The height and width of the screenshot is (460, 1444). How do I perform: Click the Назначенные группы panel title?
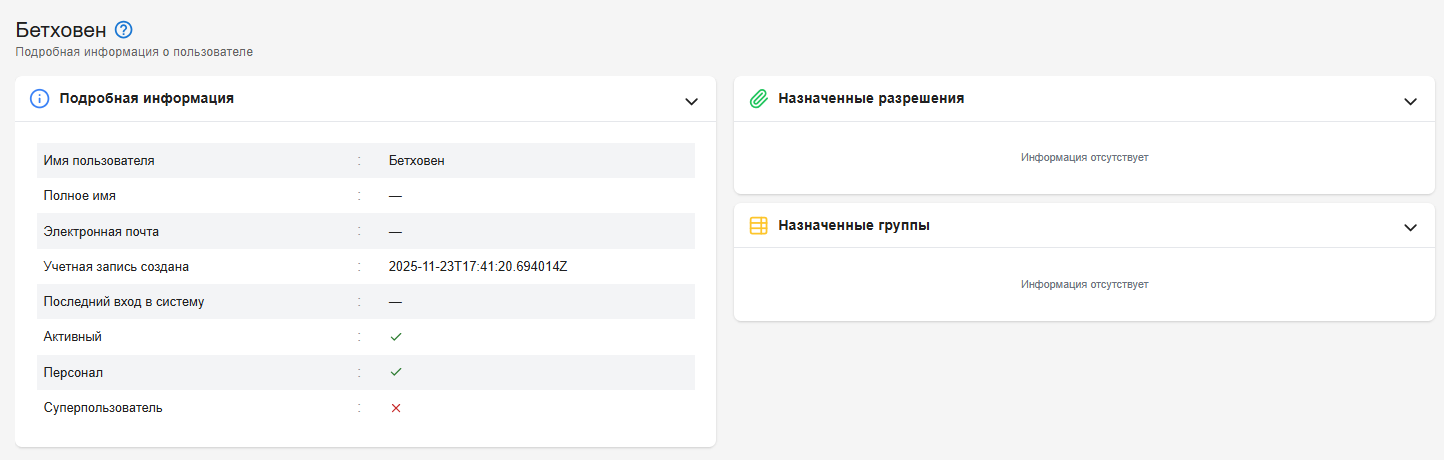point(854,226)
